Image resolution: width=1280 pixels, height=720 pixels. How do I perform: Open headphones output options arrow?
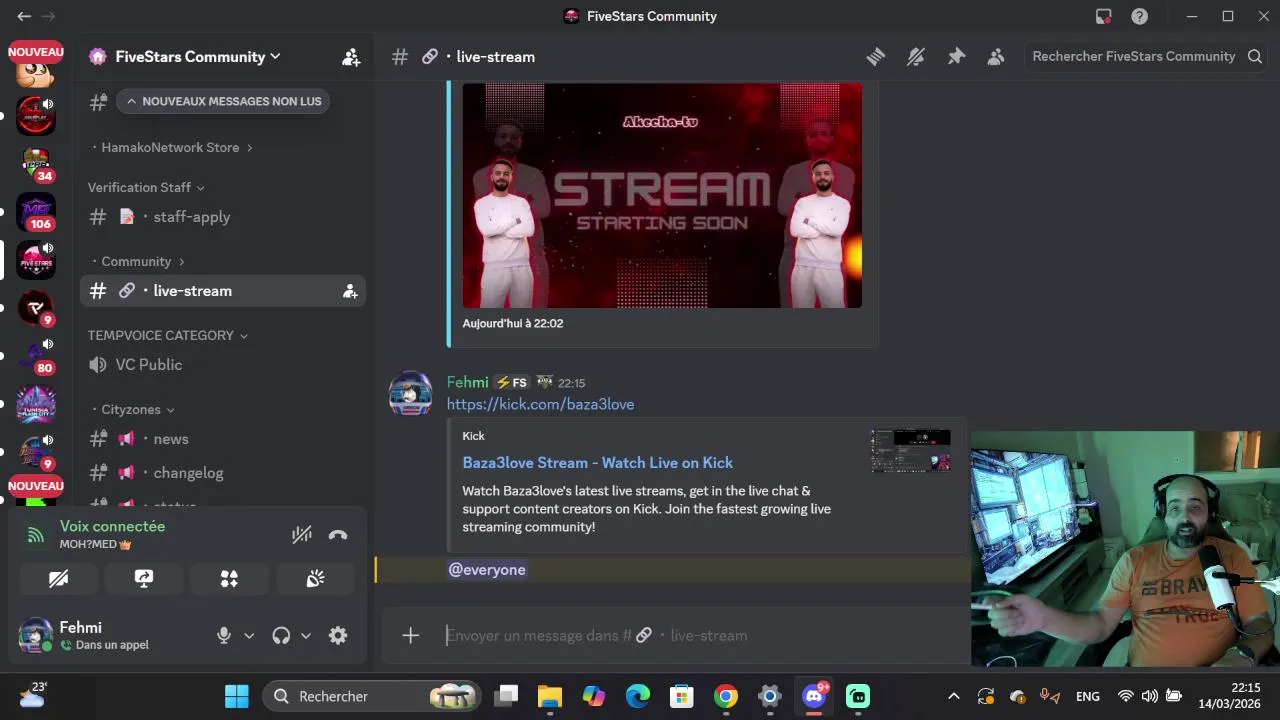[x=306, y=635]
